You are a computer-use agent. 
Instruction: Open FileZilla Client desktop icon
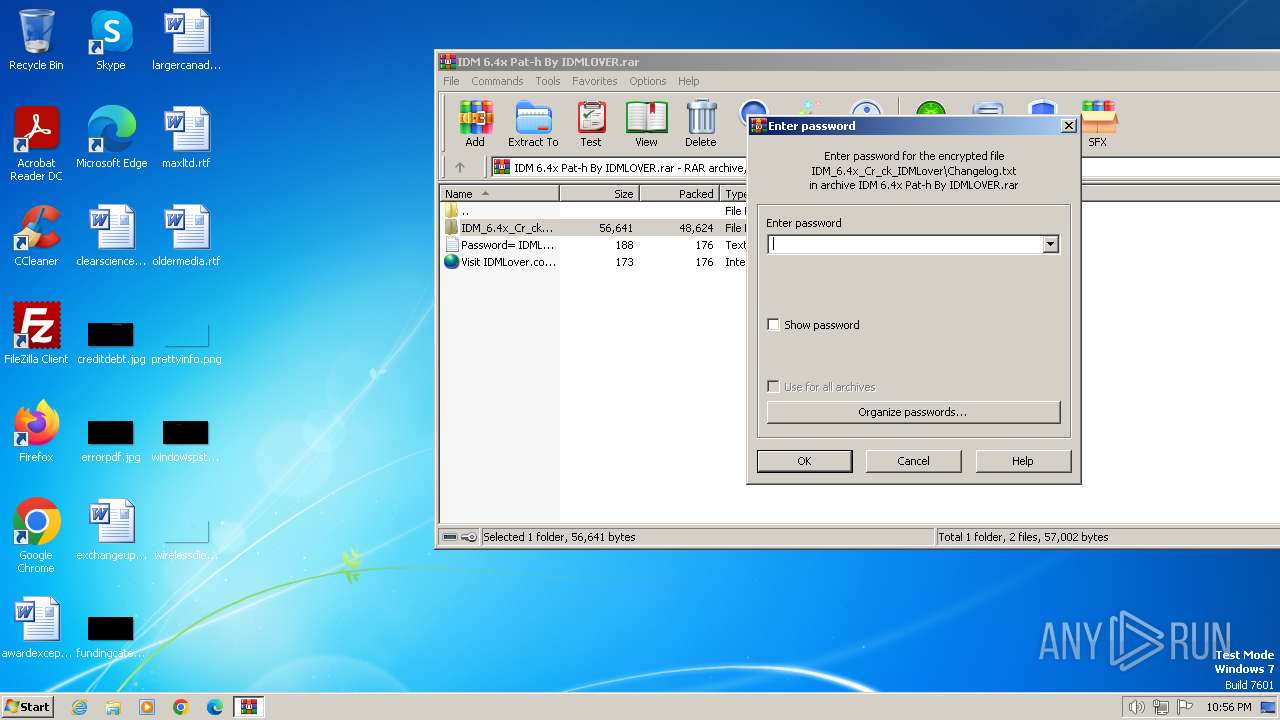click(36, 334)
